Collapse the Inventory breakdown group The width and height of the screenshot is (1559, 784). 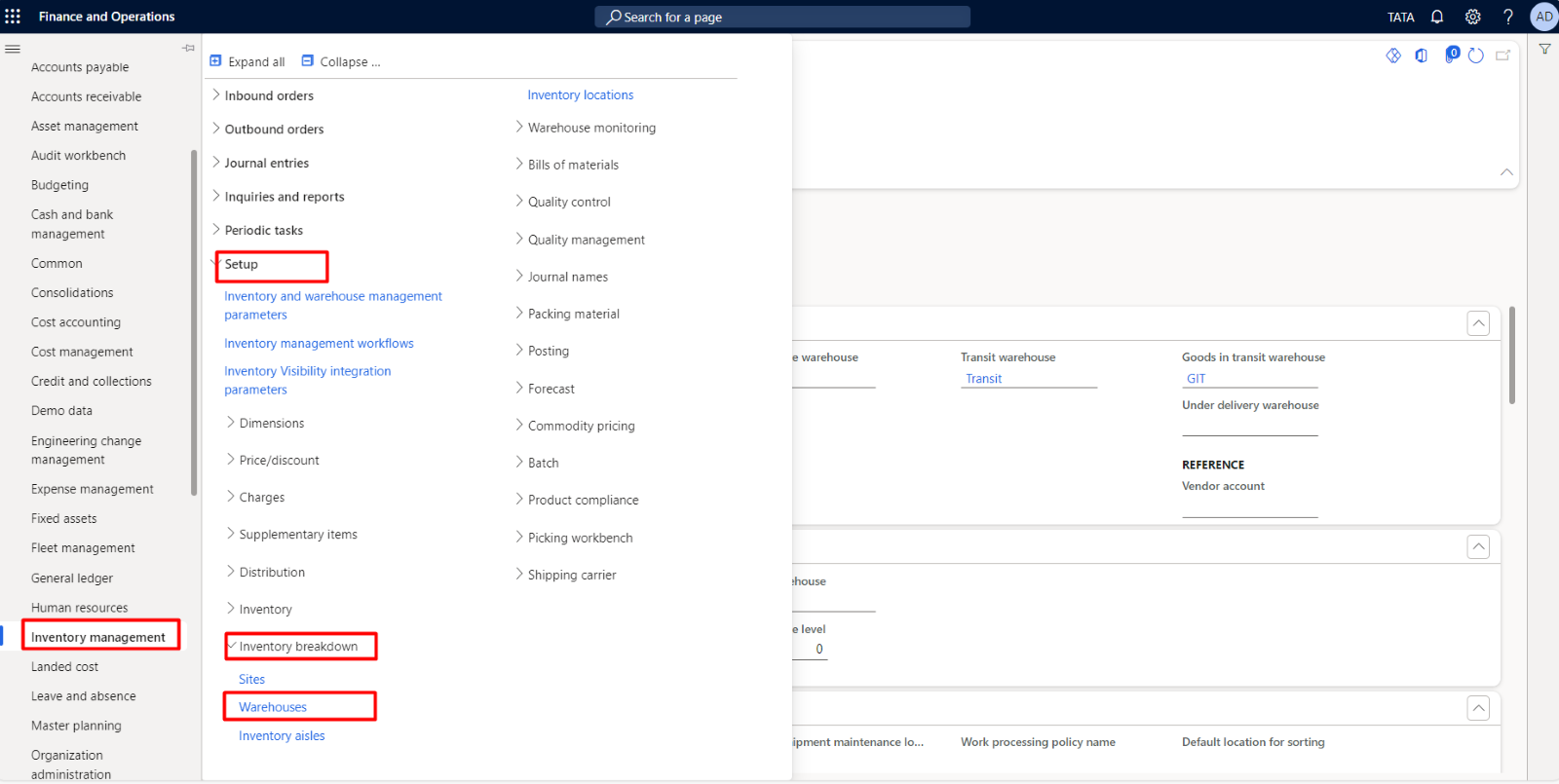point(298,646)
